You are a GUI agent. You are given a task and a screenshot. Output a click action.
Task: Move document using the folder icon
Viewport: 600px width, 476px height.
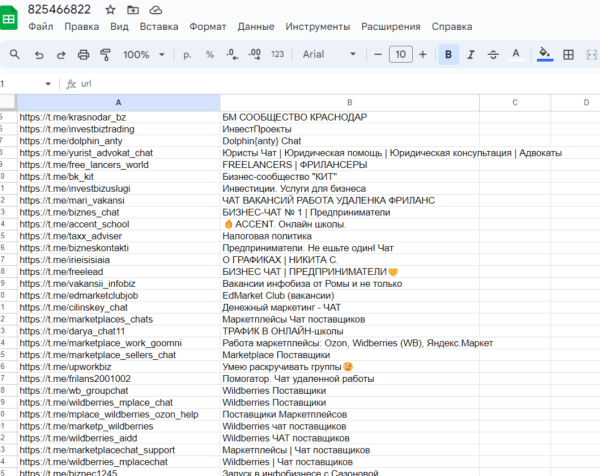(x=134, y=9)
